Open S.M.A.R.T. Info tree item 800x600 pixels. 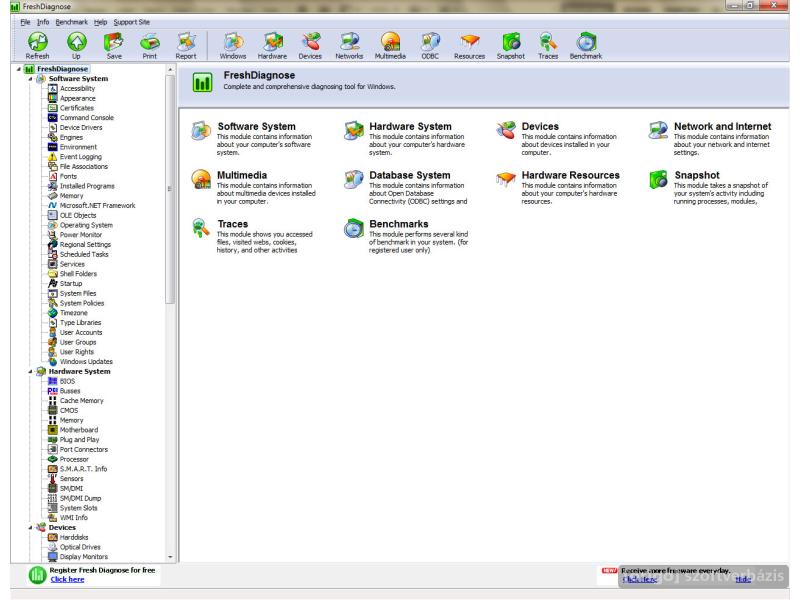[x=84, y=469]
